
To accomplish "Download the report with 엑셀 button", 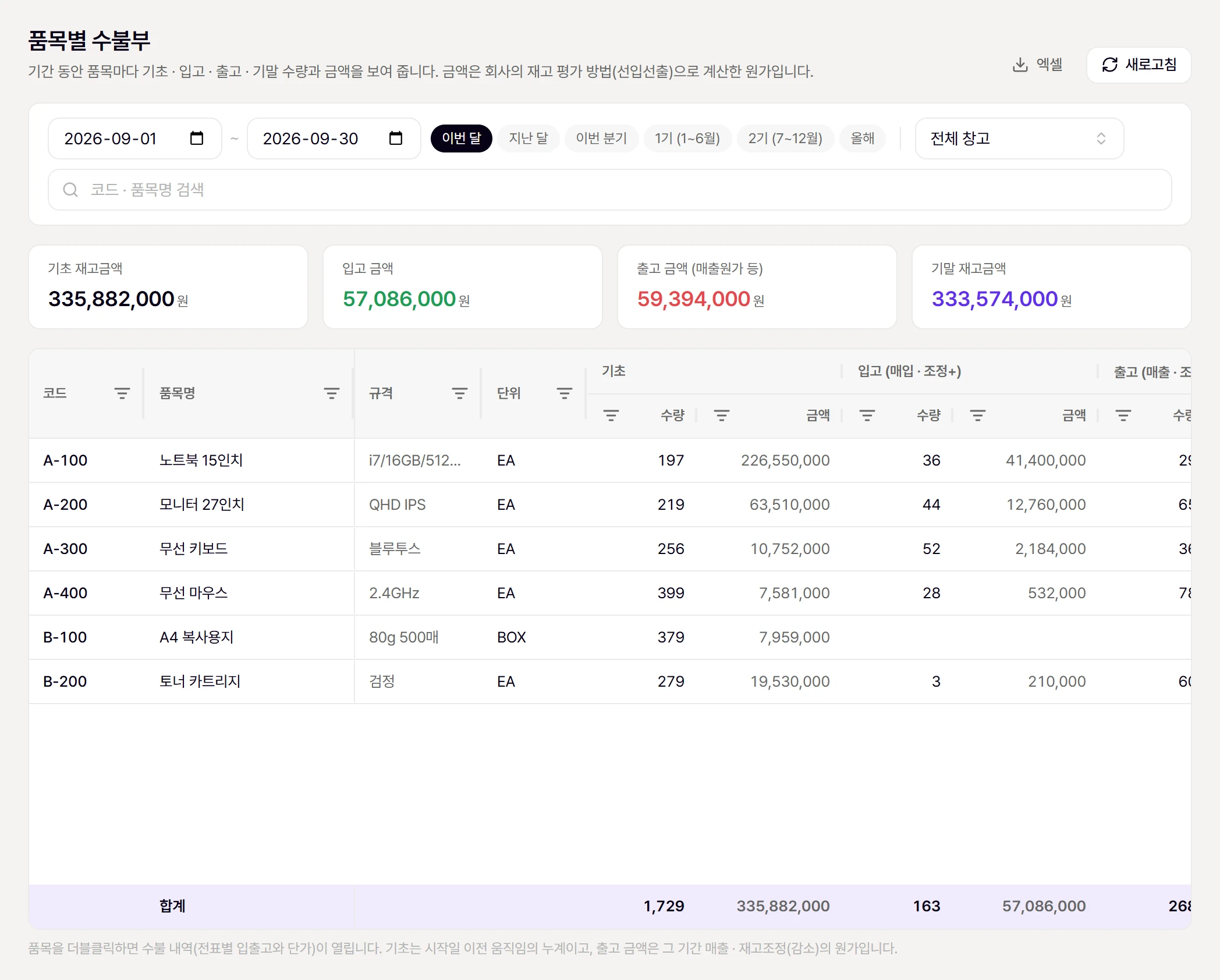I will click(1038, 65).
